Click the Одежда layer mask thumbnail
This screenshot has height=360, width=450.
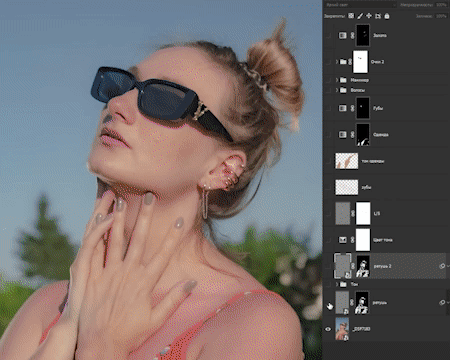363,135
